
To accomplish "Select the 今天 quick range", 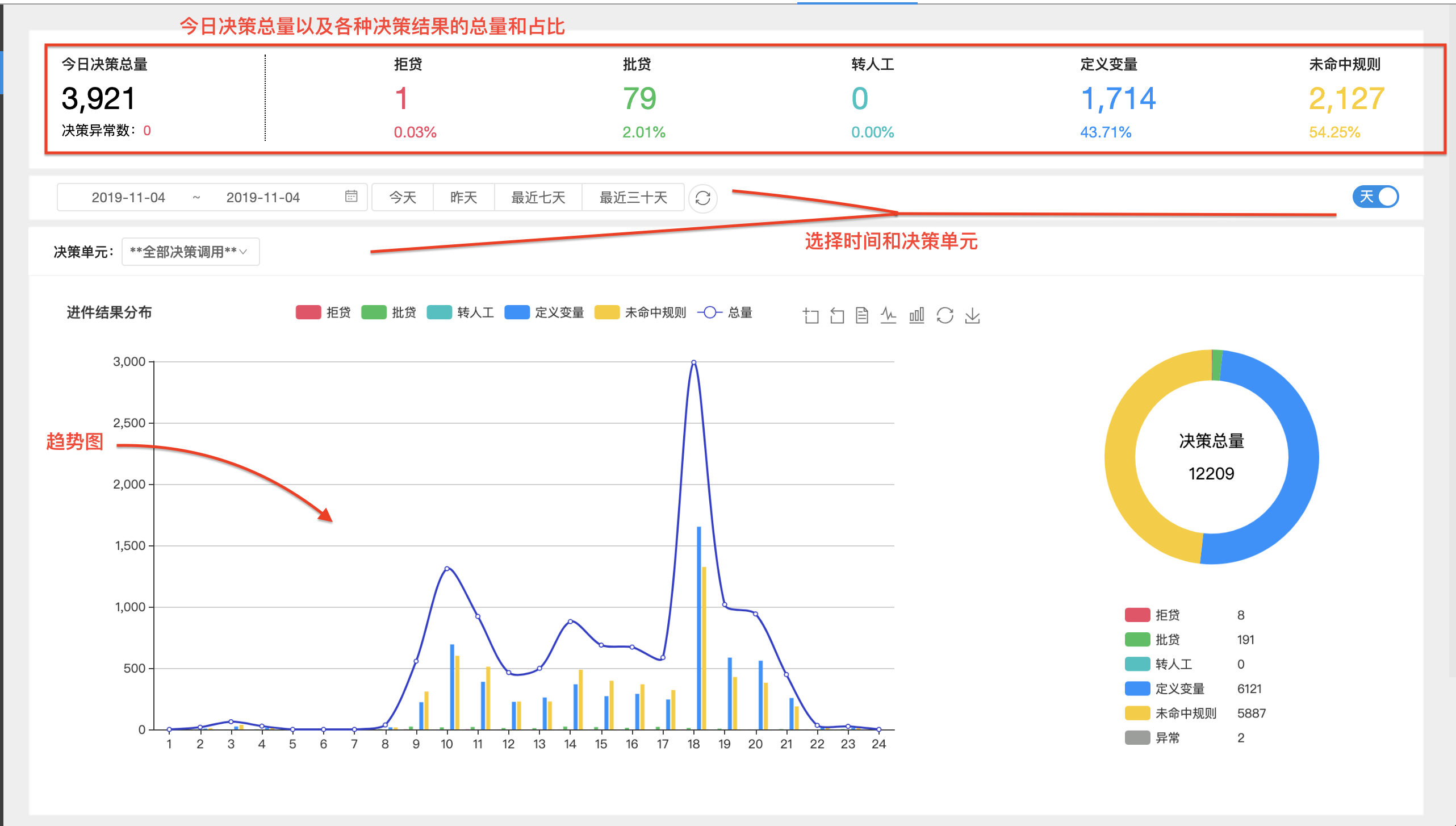I will tap(403, 197).
